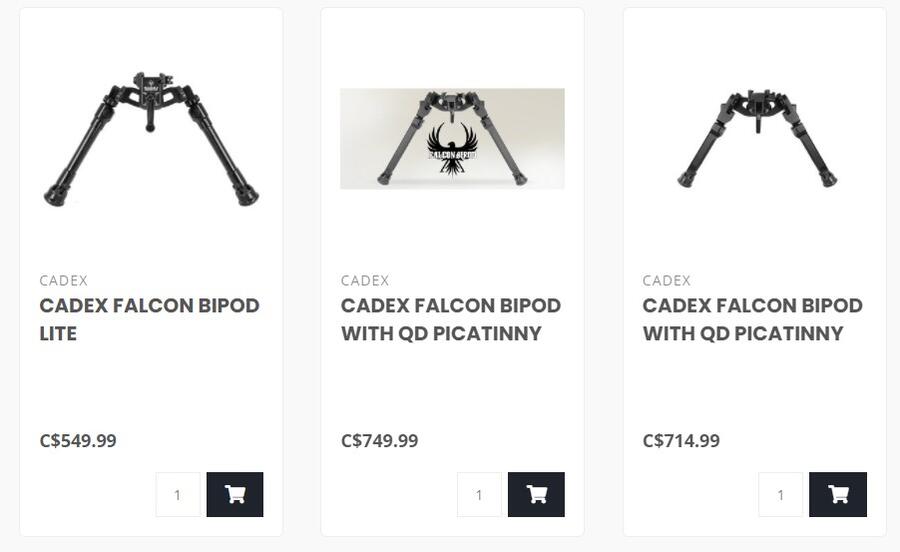This screenshot has width=900, height=552.
Task: Click the CADEX brand label on the C$714.99 item
Action: click(x=667, y=280)
